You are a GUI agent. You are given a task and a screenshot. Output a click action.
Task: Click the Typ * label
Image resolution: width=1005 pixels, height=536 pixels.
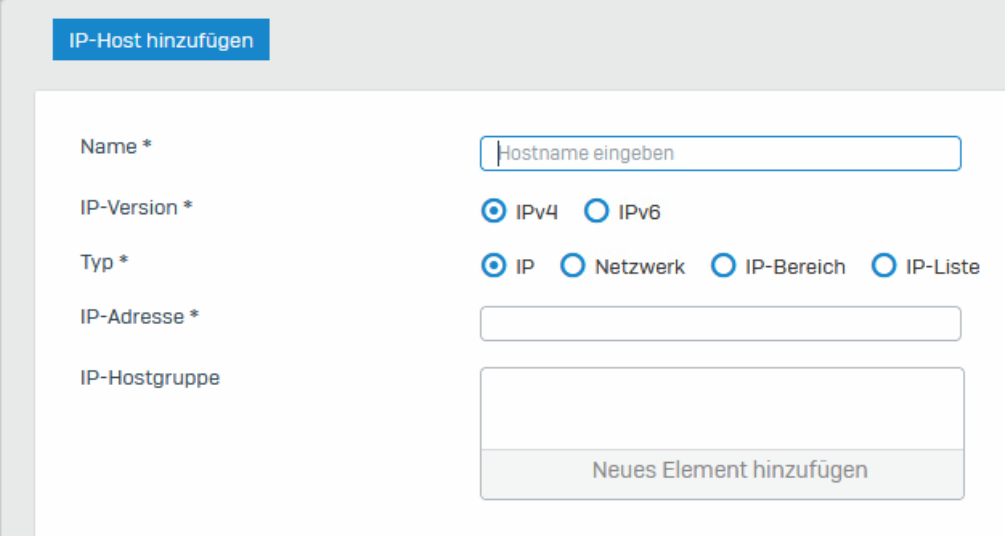(x=104, y=262)
